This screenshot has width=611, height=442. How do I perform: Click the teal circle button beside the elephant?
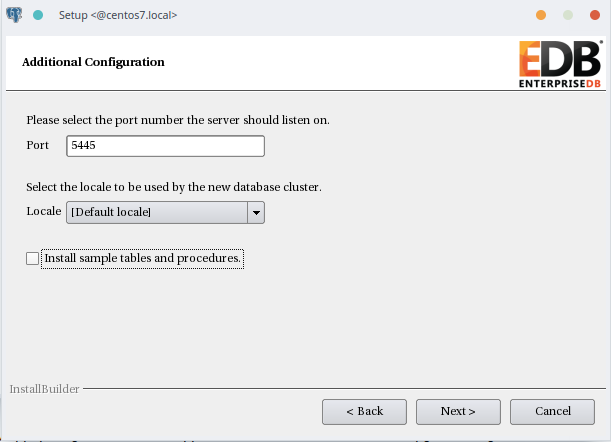pyautogui.click(x=38, y=15)
